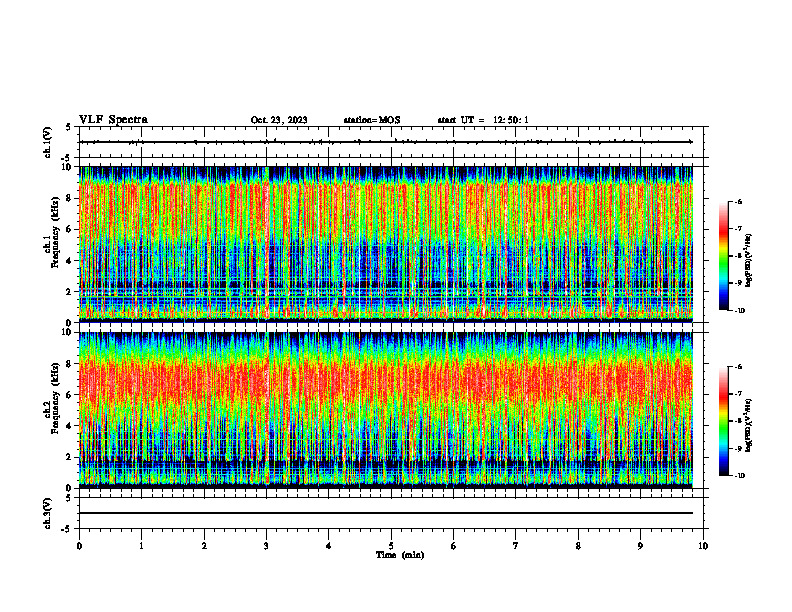
Task: Click the "5" tick of ch.1(V) axis
Action: click(x=68, y=127)
